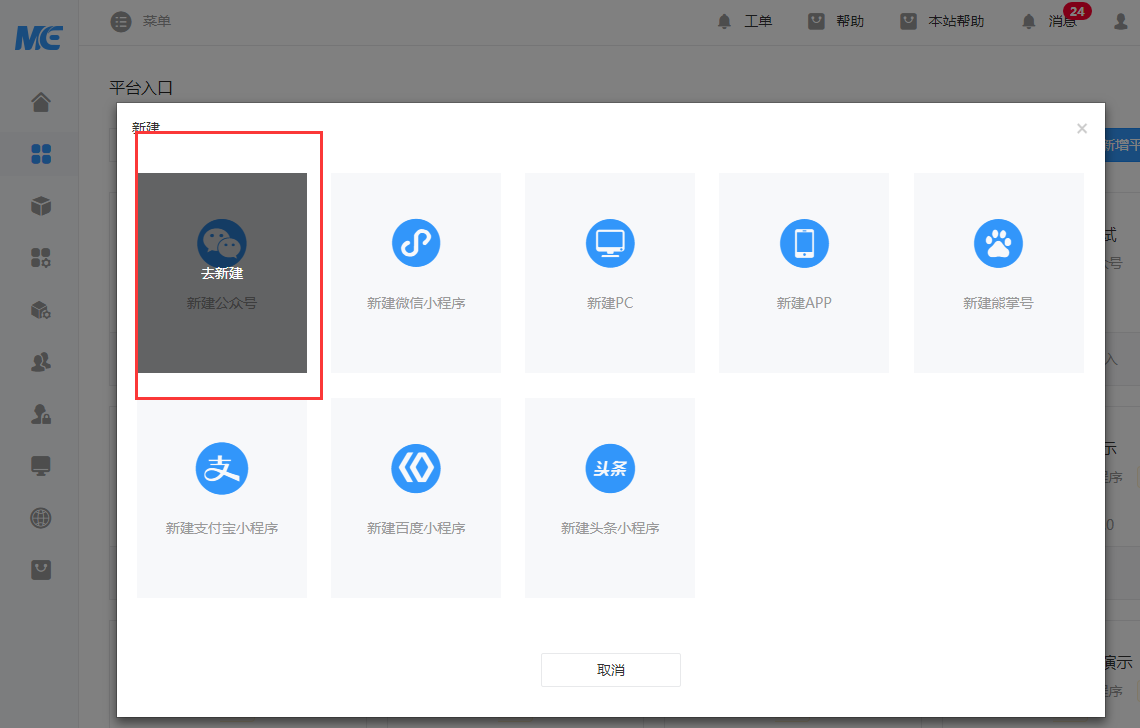Screen dimensions: 1140x728
Task: Click the mini-program icon for 新建微信小程序
Action: coord(416,243)
